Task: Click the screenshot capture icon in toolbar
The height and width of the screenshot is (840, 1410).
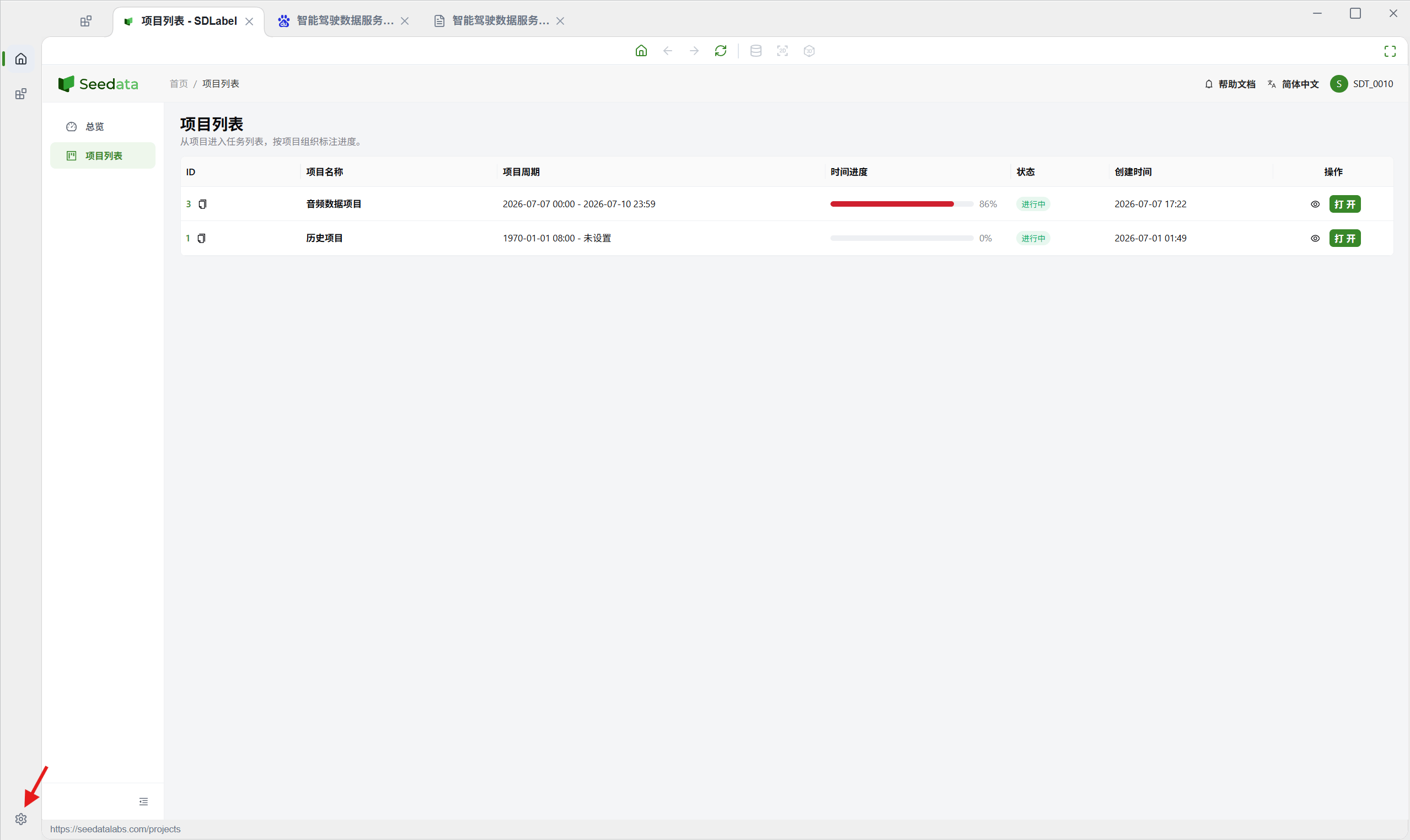Action: pyautogui.click(x=782, y=51)
